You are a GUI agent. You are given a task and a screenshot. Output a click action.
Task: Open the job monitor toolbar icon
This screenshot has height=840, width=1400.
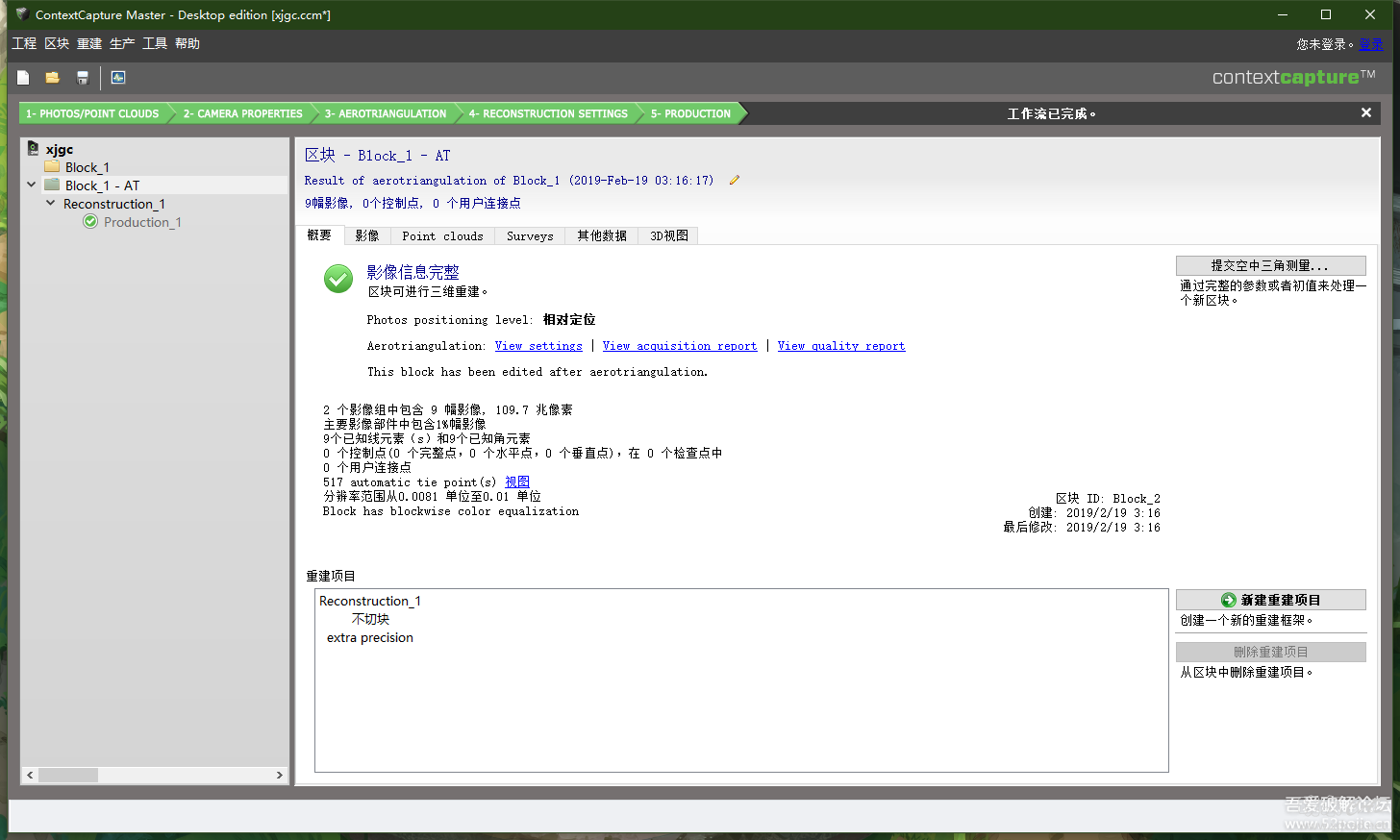click(x=118, y=78)
